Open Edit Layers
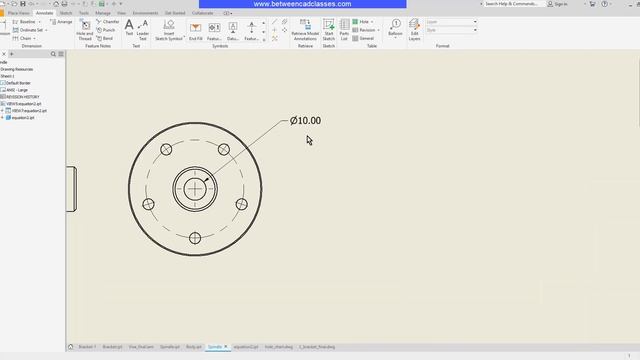 [x=414, y=30]
